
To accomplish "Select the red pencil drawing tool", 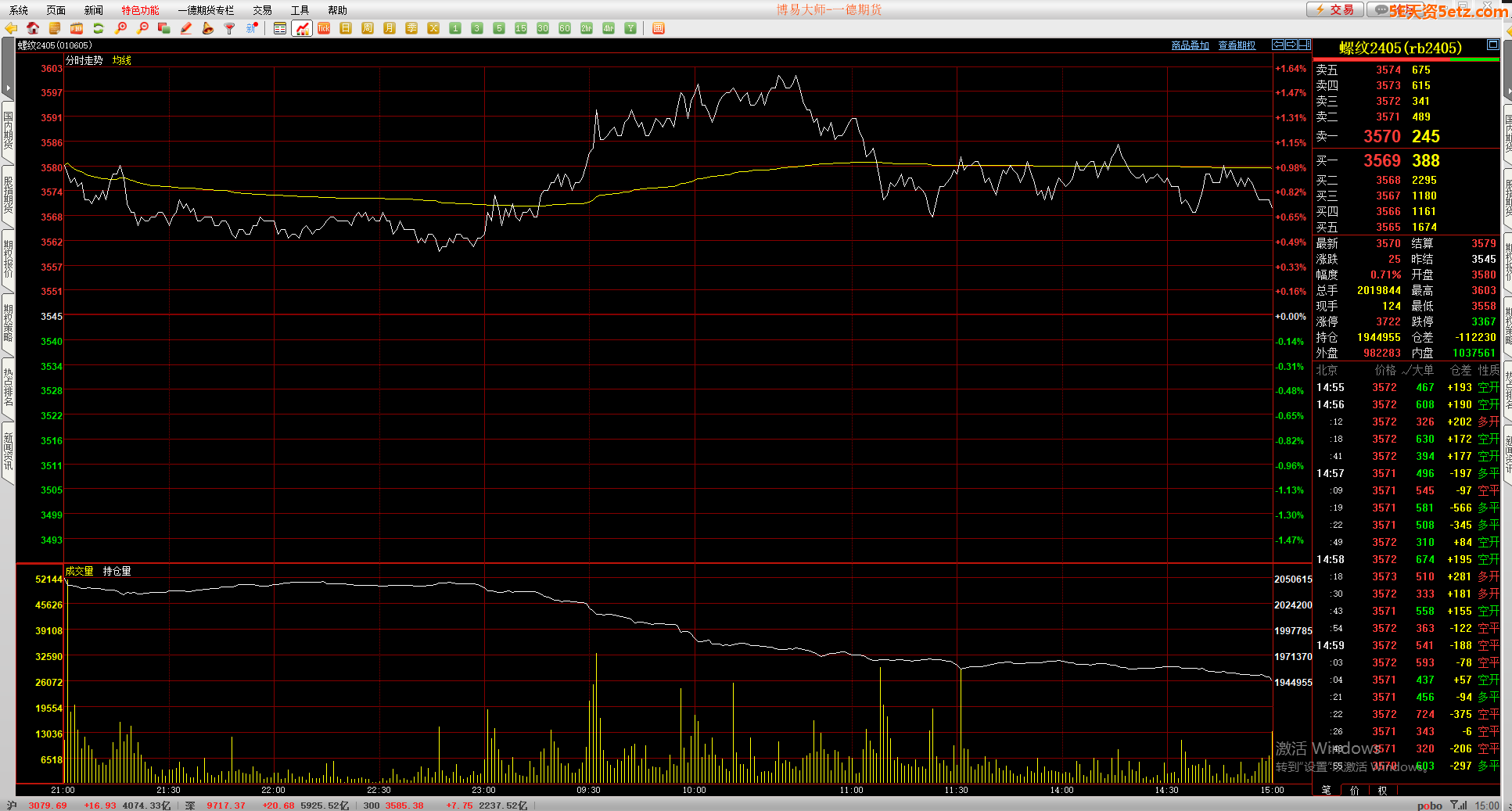I will pyautogui.click(x=186, y=28).
